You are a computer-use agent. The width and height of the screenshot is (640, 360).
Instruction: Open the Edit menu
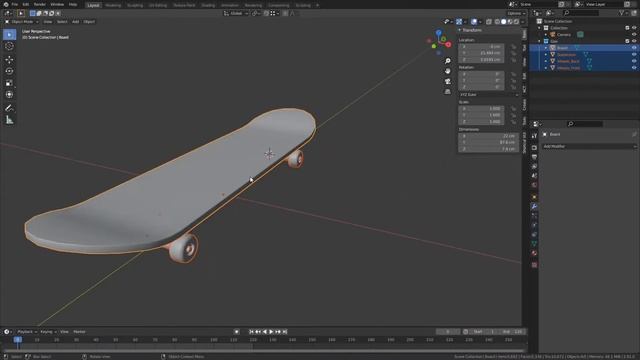pyautogui.click(x=26, y=4)
